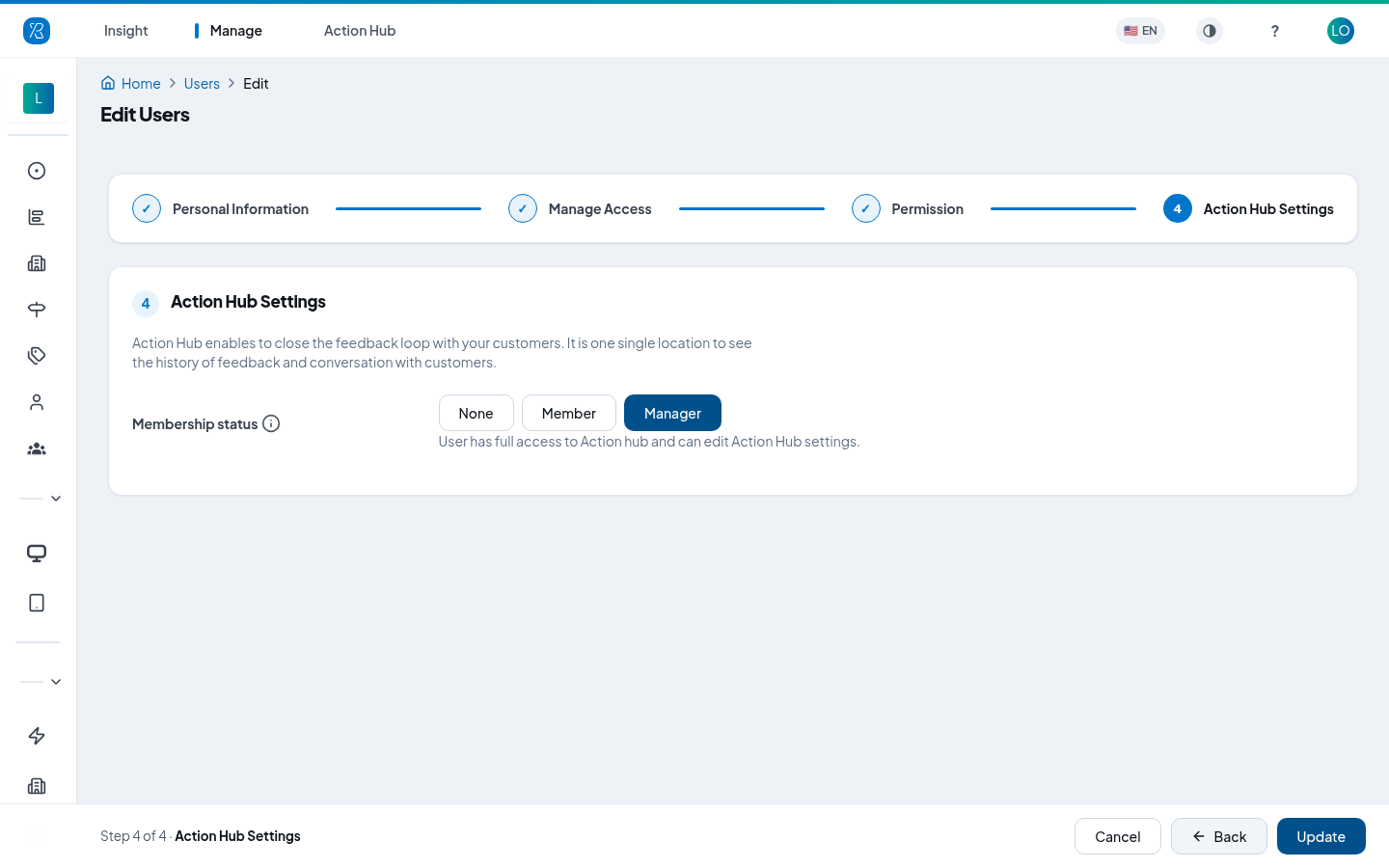Jump to Manage Access step
The height and width of the screenshot is (868, 1389).
[x=580, y=208]
